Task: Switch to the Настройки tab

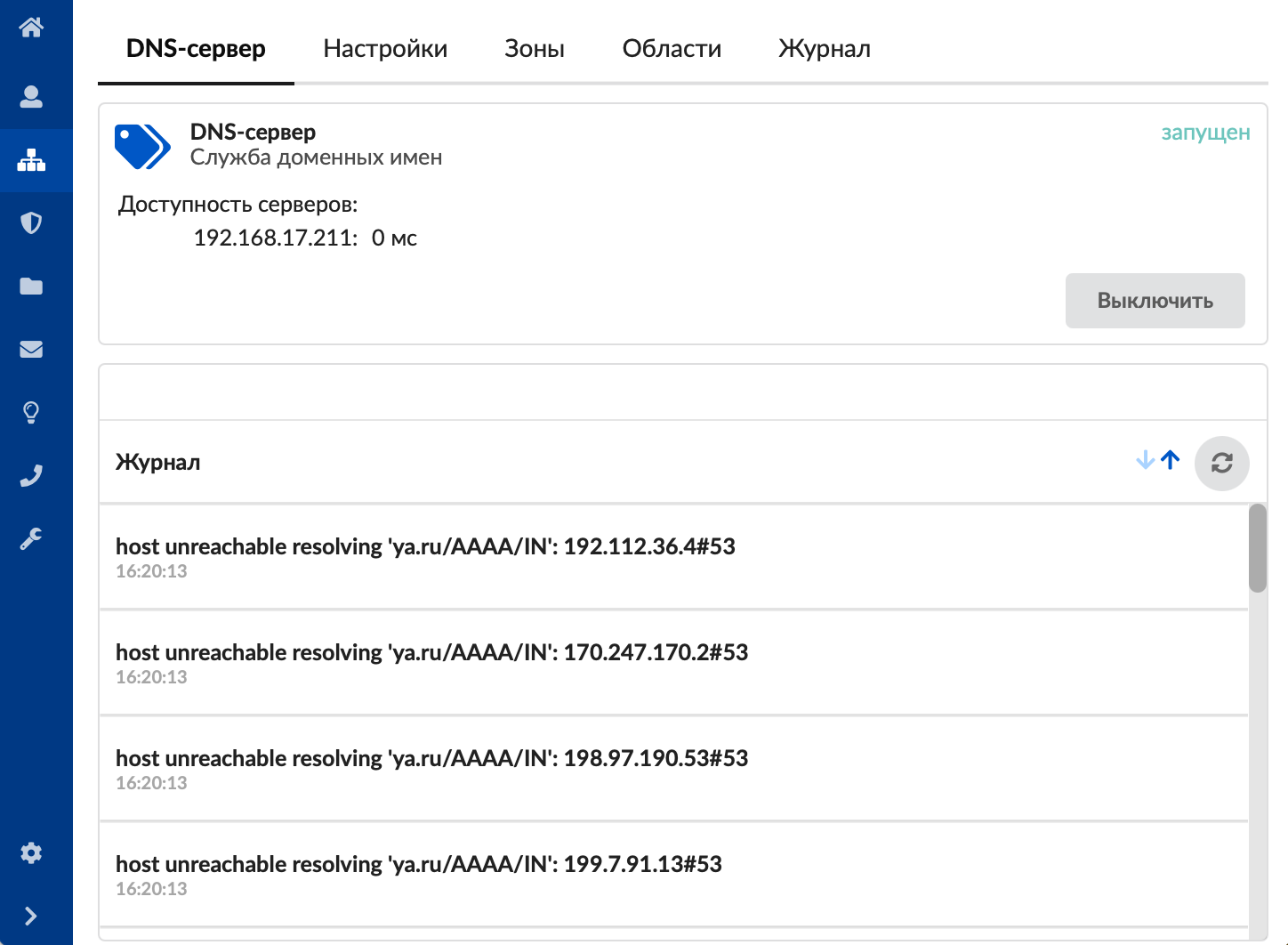Action: 385,49
